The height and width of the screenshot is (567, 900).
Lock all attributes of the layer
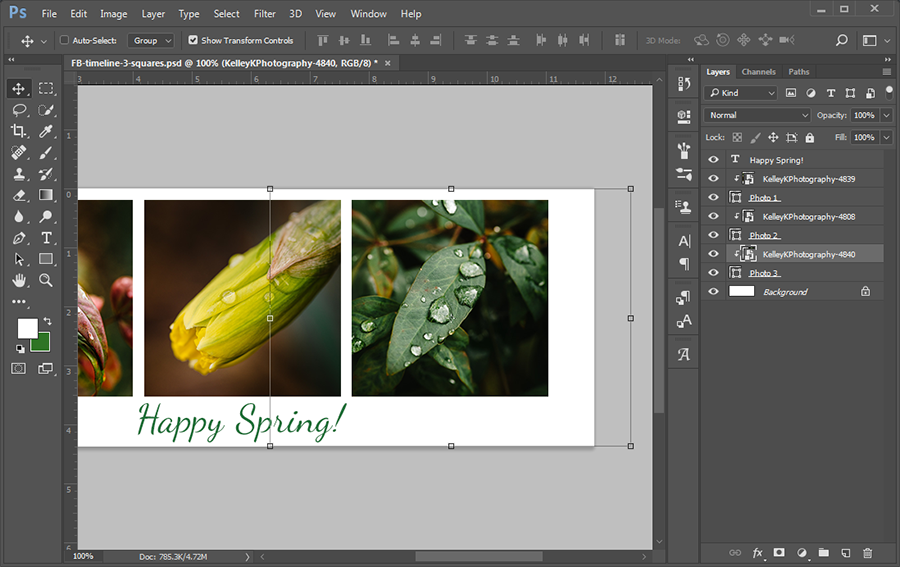[x=809, y=137]
